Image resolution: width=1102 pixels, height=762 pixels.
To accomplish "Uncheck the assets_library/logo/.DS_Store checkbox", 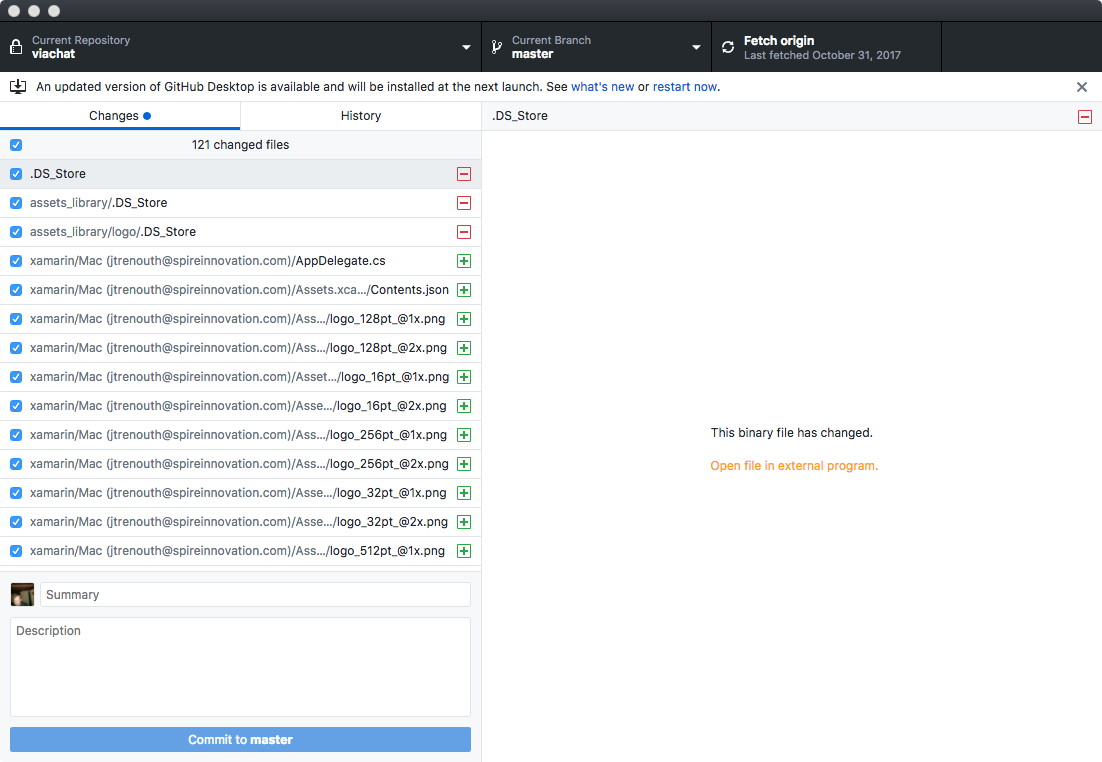I will coord(16,232).
